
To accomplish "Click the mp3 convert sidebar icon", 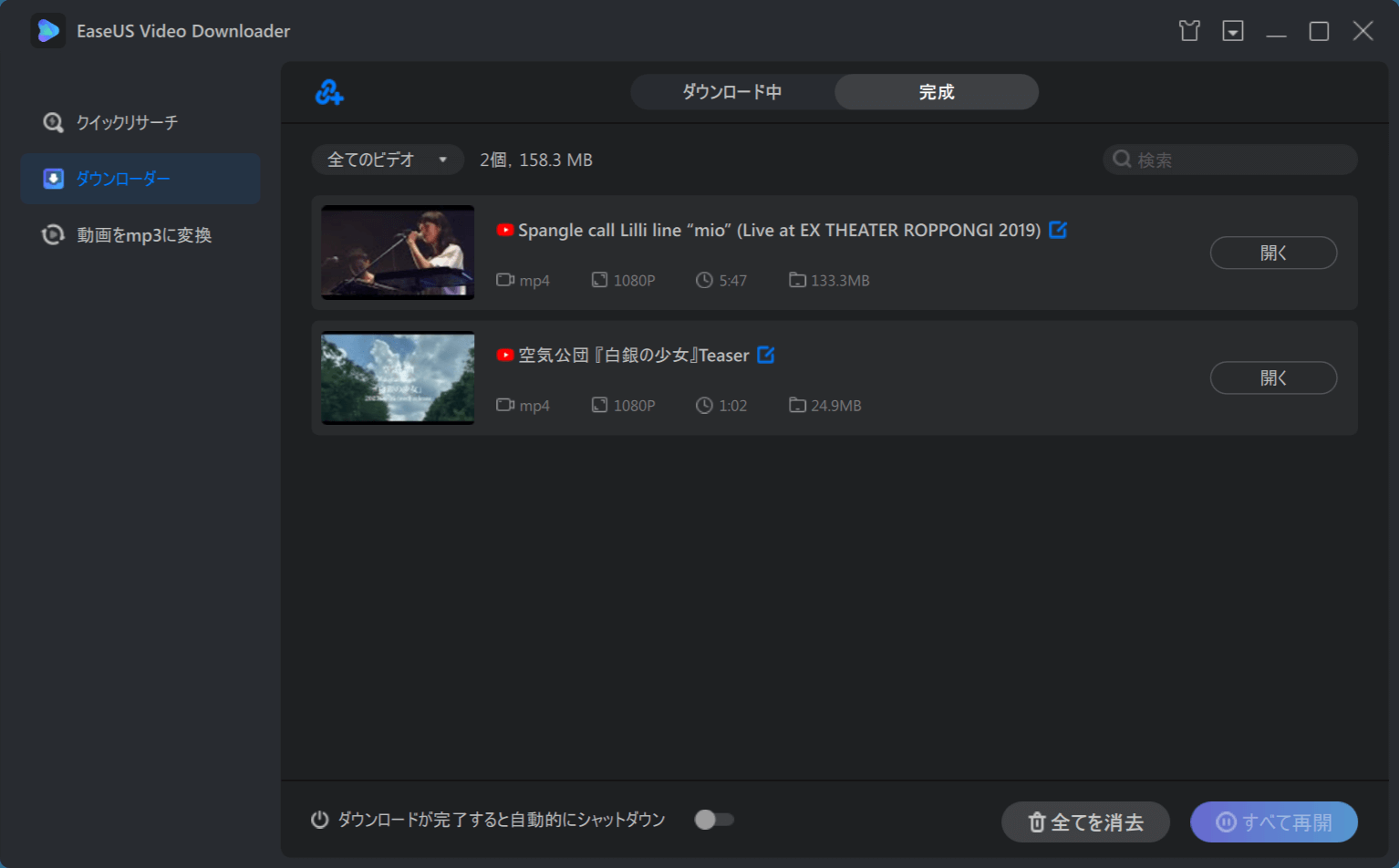I will [54, 235].
